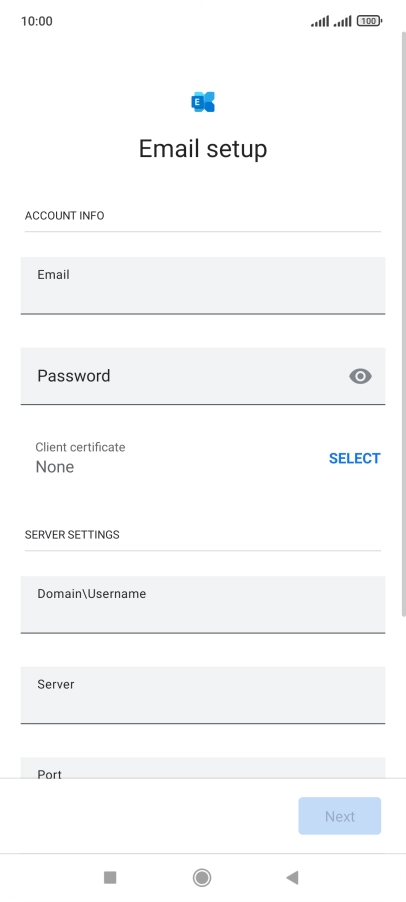
Task: Tap the Exchange logo icon
Action: pyautogui.click(x=202, y=102)
